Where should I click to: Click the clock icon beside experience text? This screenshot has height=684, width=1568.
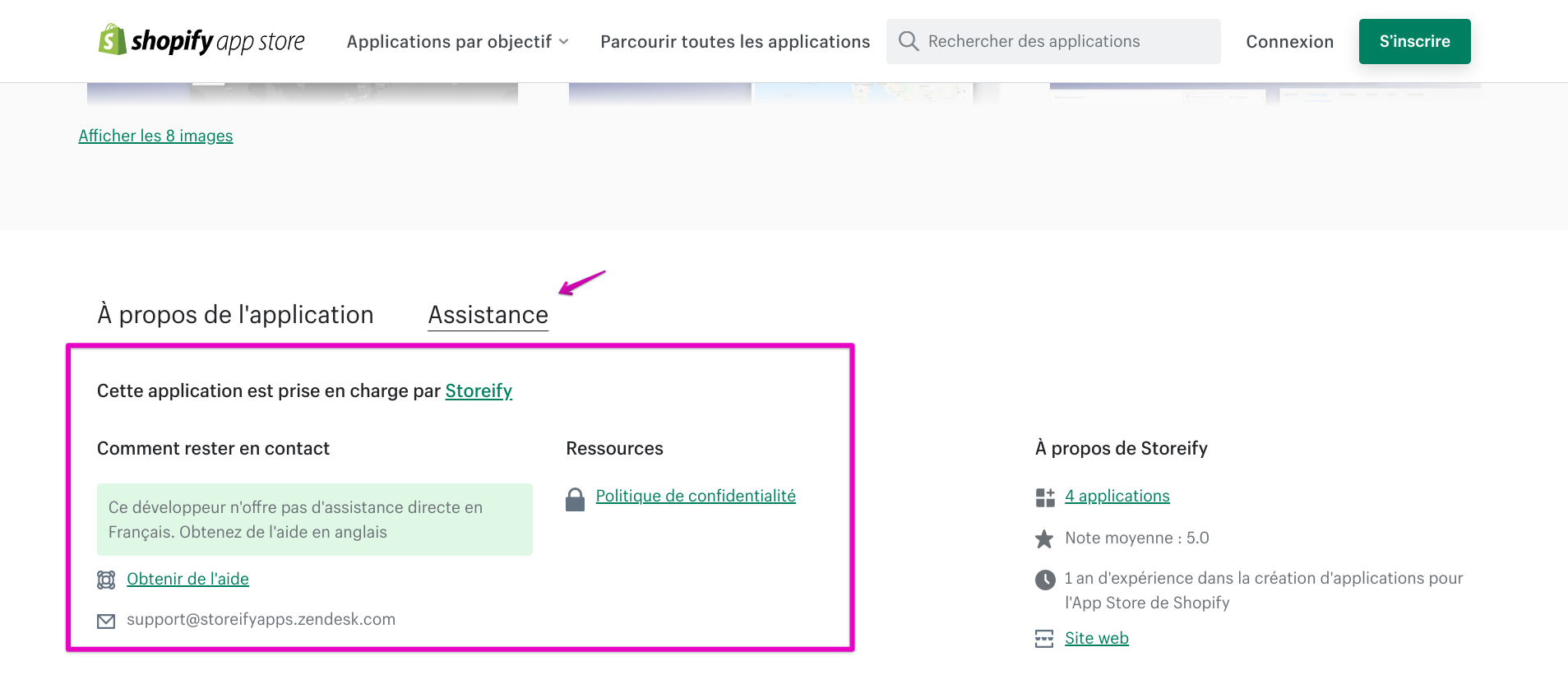[1045, 580]
